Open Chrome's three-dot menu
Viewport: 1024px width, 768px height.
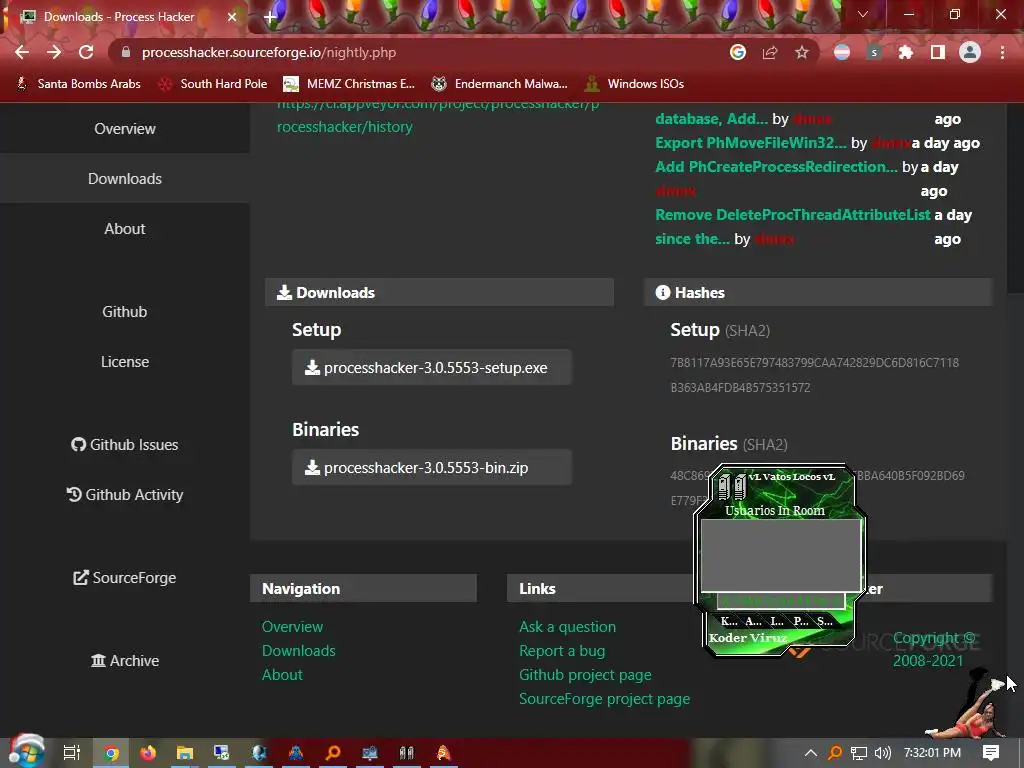[x=1002, y=52]
